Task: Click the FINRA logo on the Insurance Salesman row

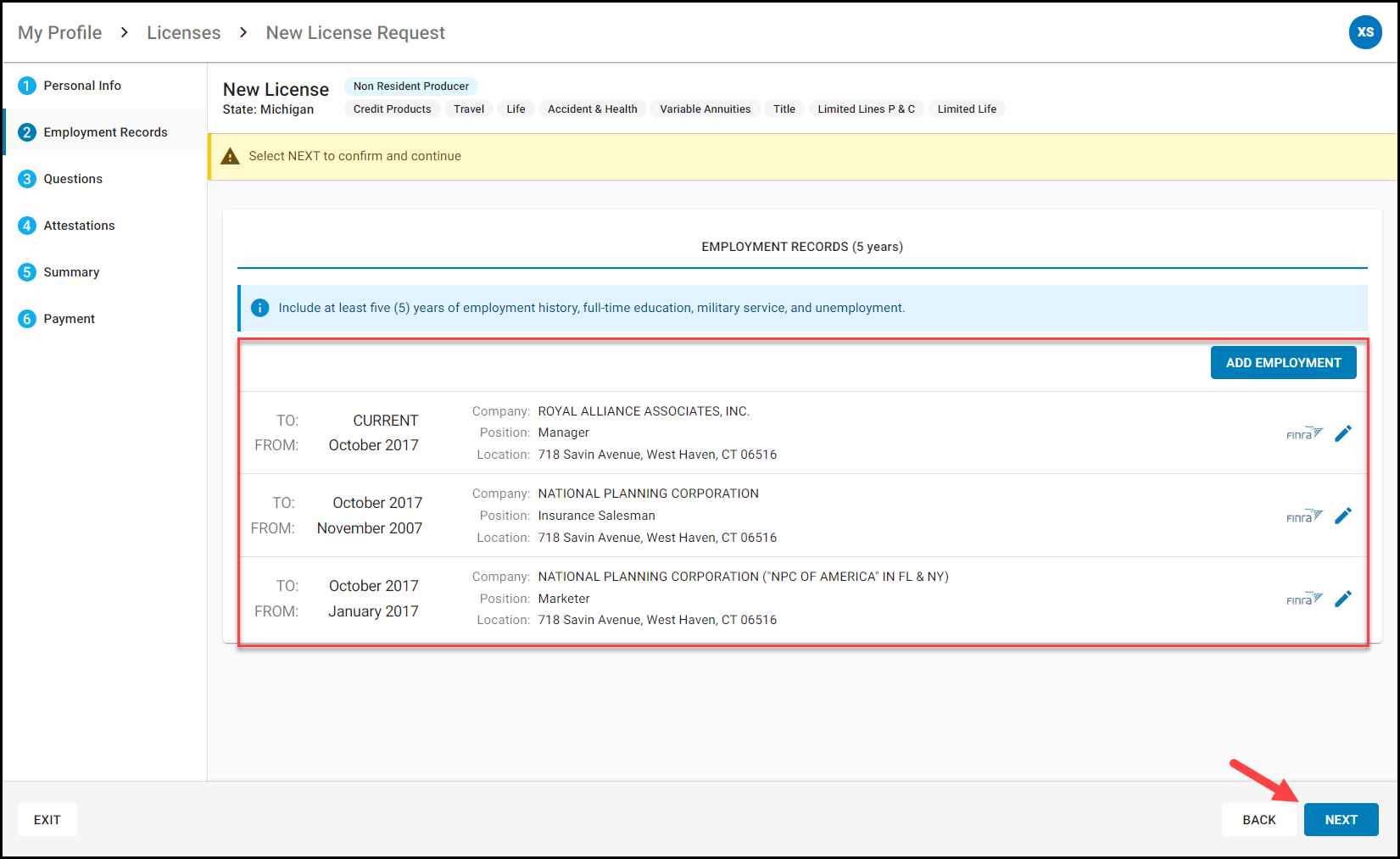Action: pos(1304,516)
